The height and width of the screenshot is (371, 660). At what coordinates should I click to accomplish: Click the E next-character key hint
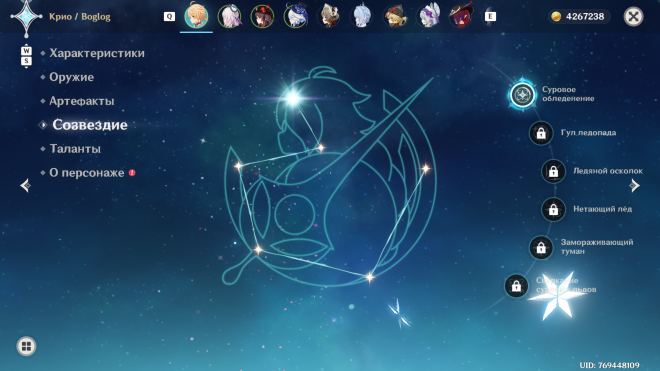[x=490, y=16]
